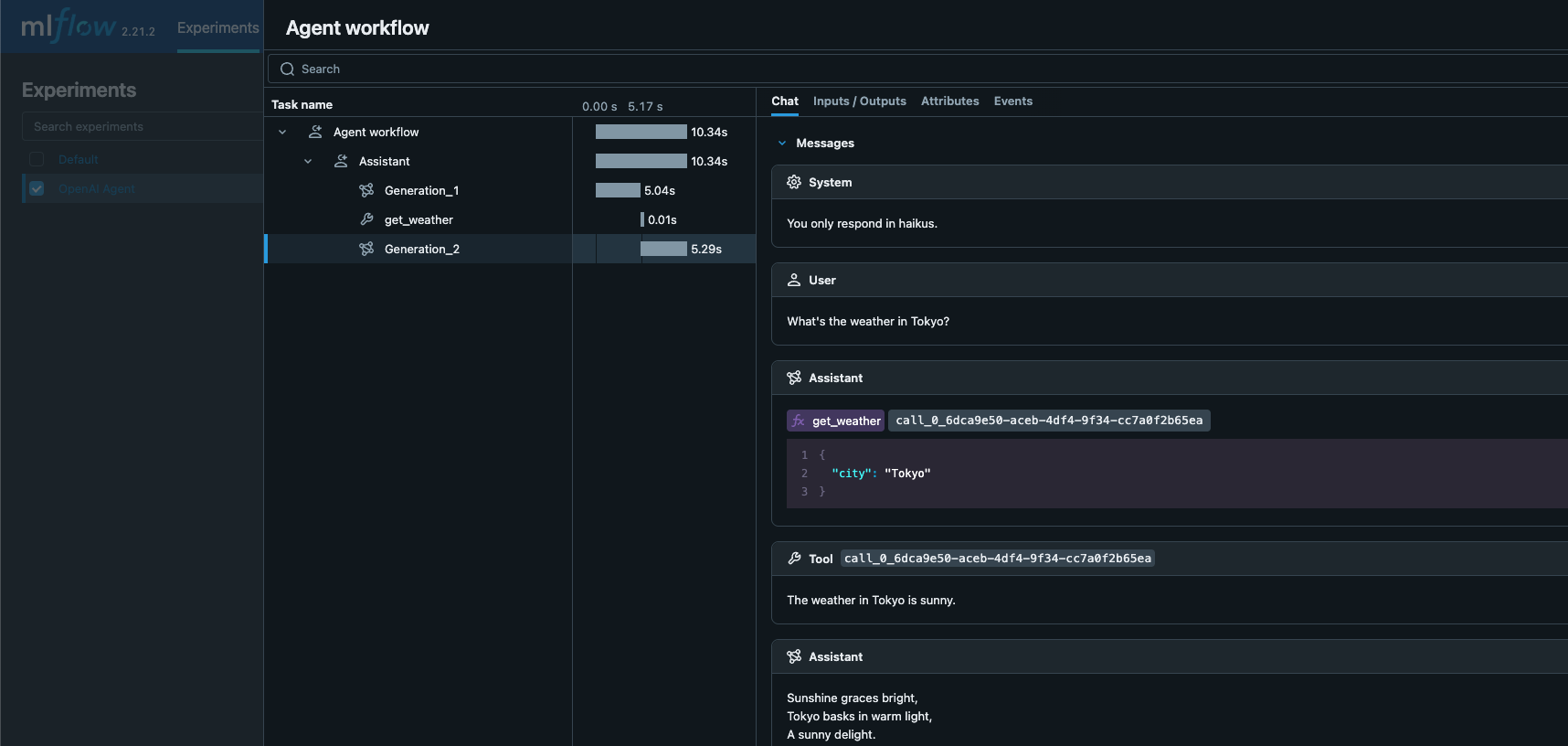Collapse the Assistant tree node
1568x746 pixels.
click(x=308, y=162)
